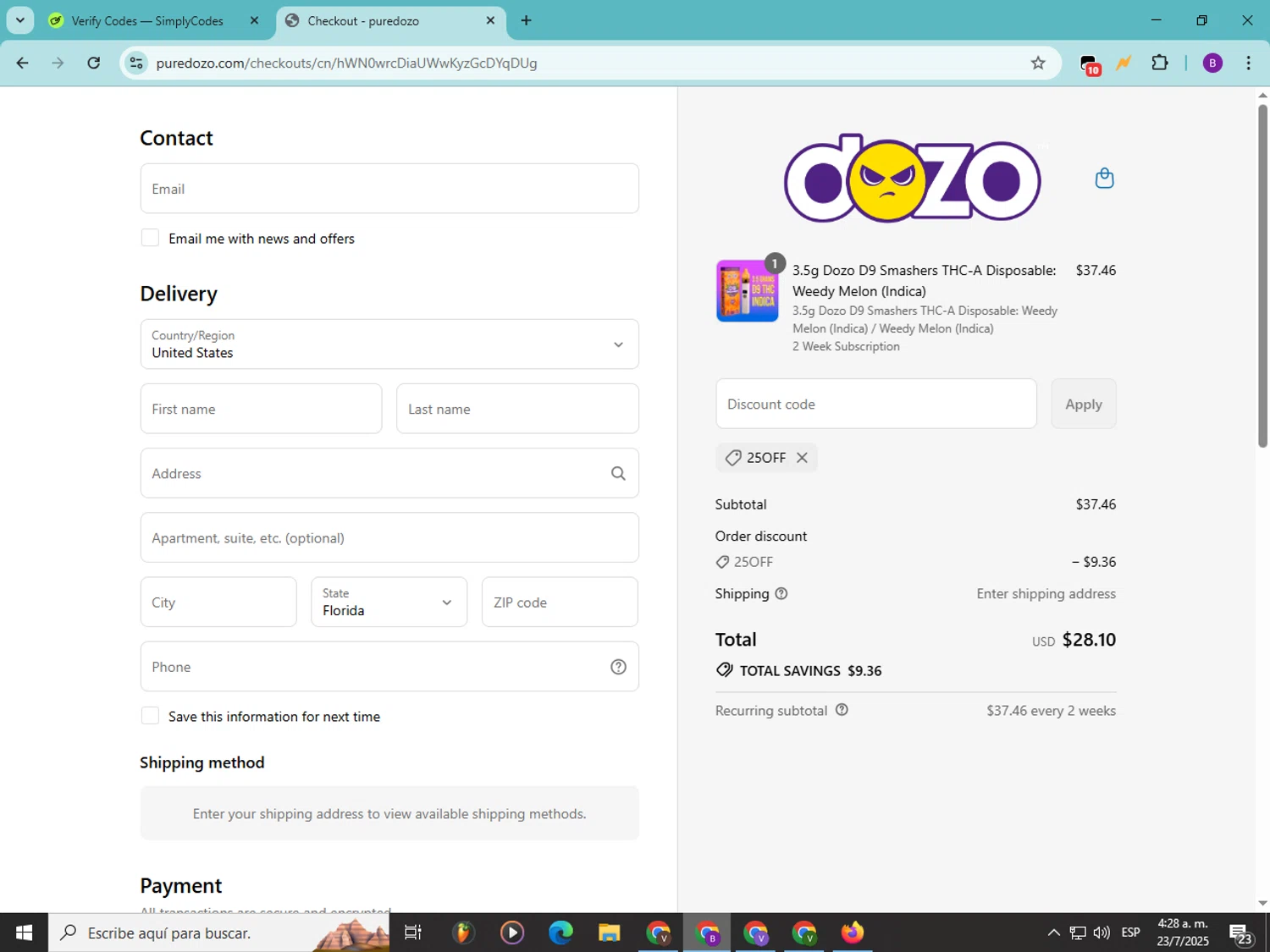
Task: Focus the Last name field
Action: tap(517, 409)
